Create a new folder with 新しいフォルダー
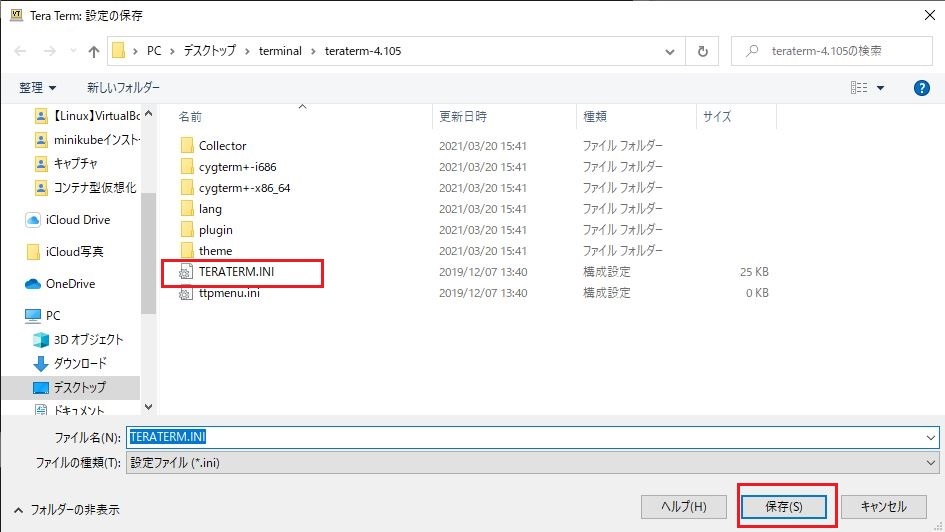 tap(124, 88)
